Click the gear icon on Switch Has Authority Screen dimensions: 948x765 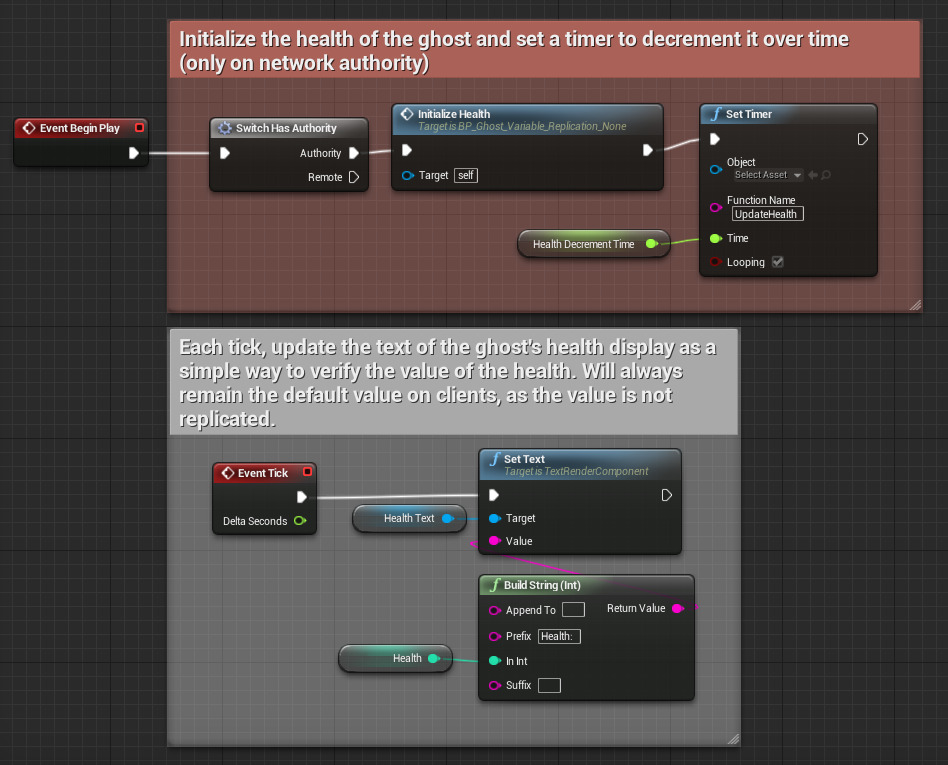pos(225,128)
